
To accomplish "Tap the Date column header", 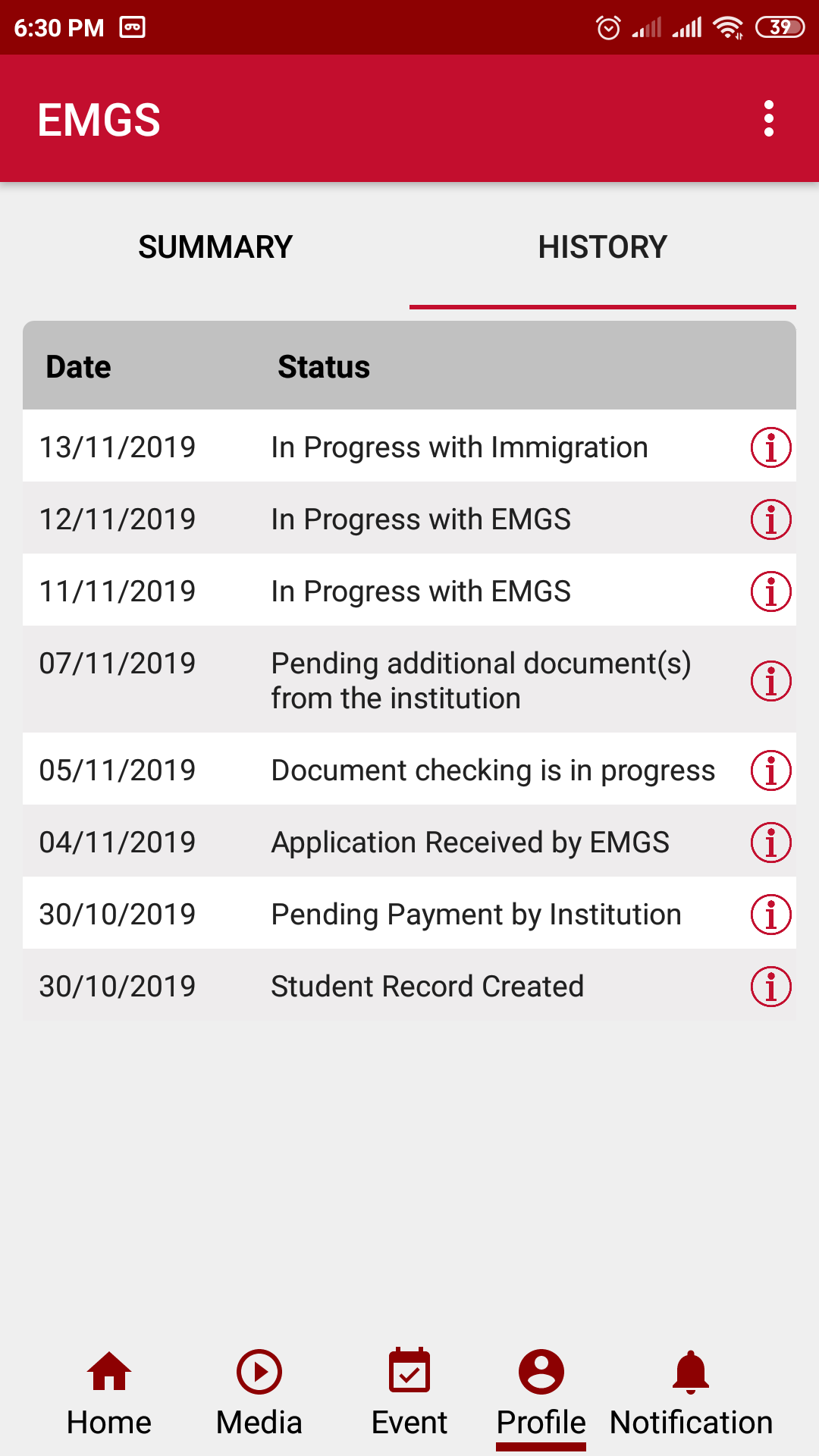I will (x=79, y=367).
